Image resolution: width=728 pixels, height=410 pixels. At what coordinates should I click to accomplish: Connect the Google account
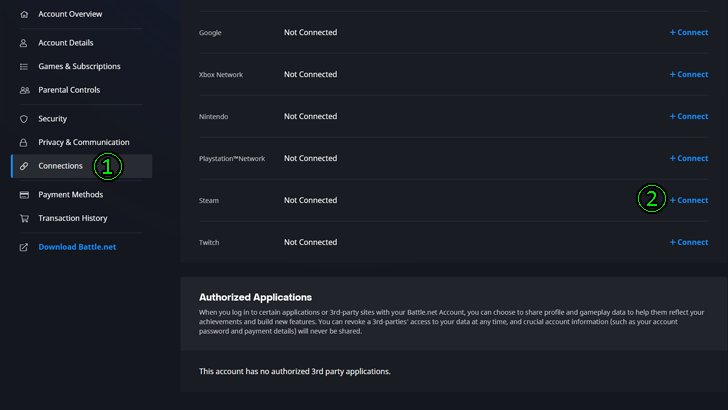click(x=689, y=33)
